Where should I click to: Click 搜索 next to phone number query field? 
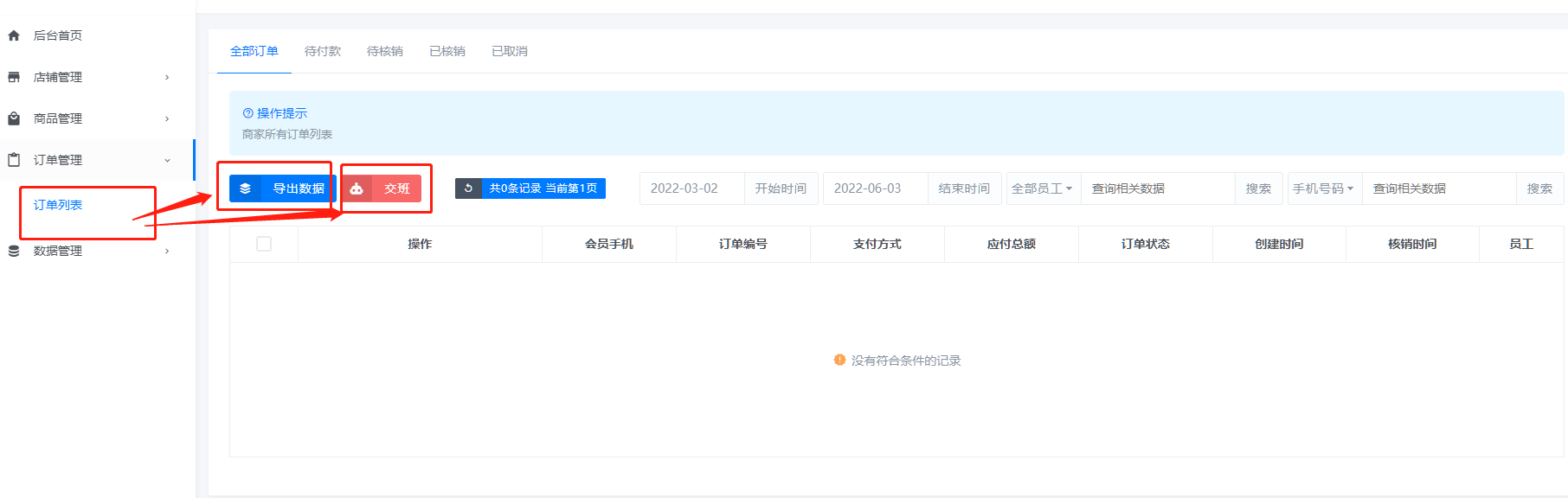1539,188
